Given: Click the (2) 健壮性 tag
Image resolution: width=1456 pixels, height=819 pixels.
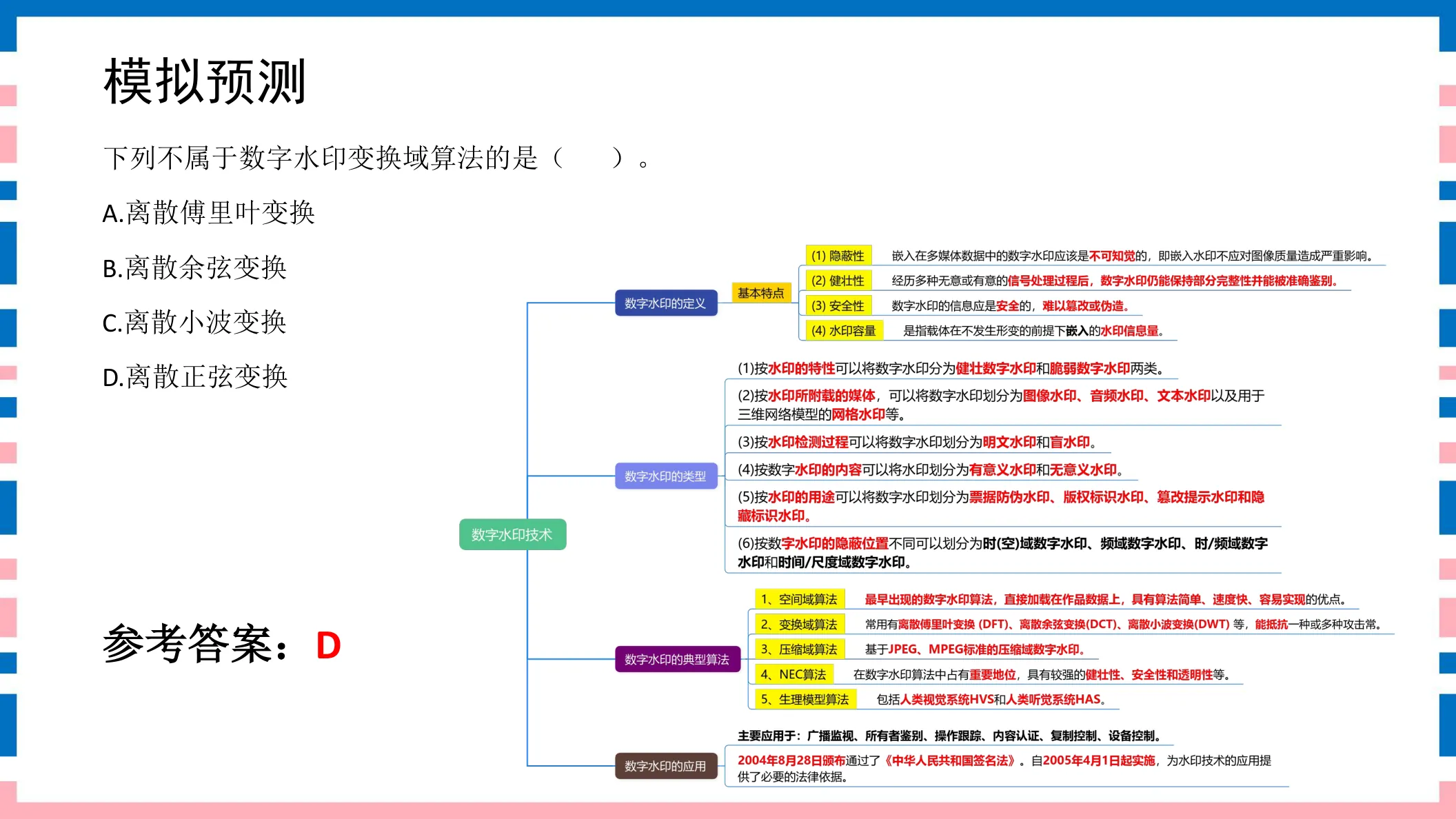Looking at the screenshot, I should (x=838, y=281).
